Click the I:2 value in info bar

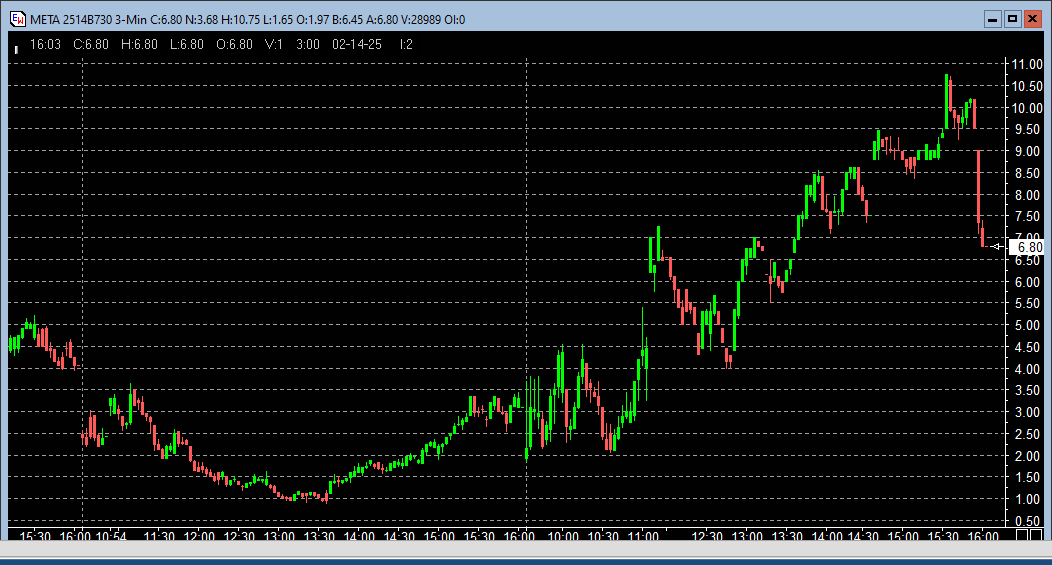[x=406, y=44]
